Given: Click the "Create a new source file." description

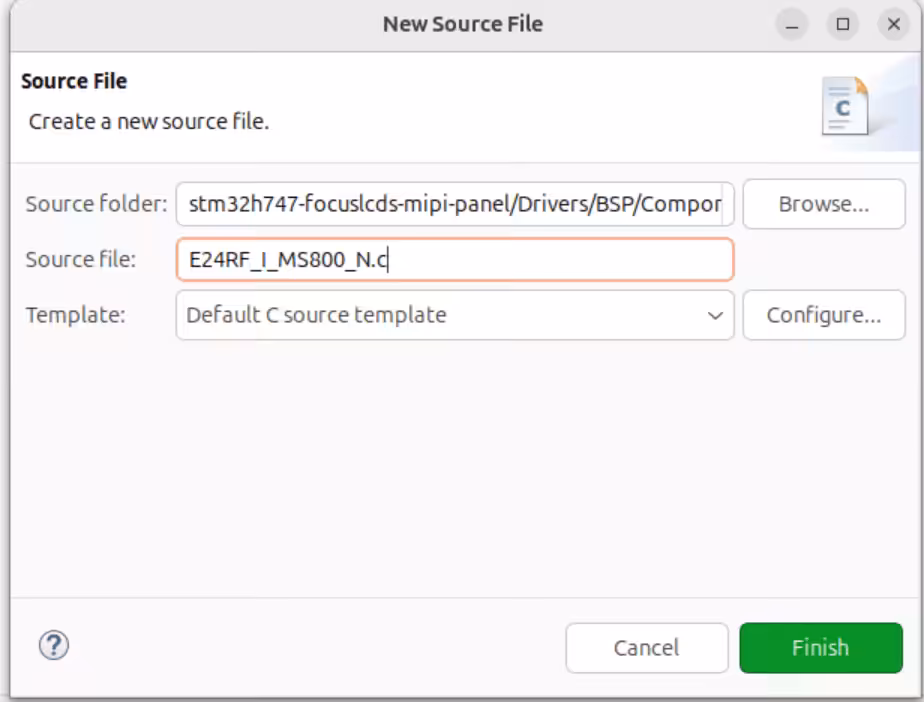Looking at the screenshot, I should [x=149, y=122].
